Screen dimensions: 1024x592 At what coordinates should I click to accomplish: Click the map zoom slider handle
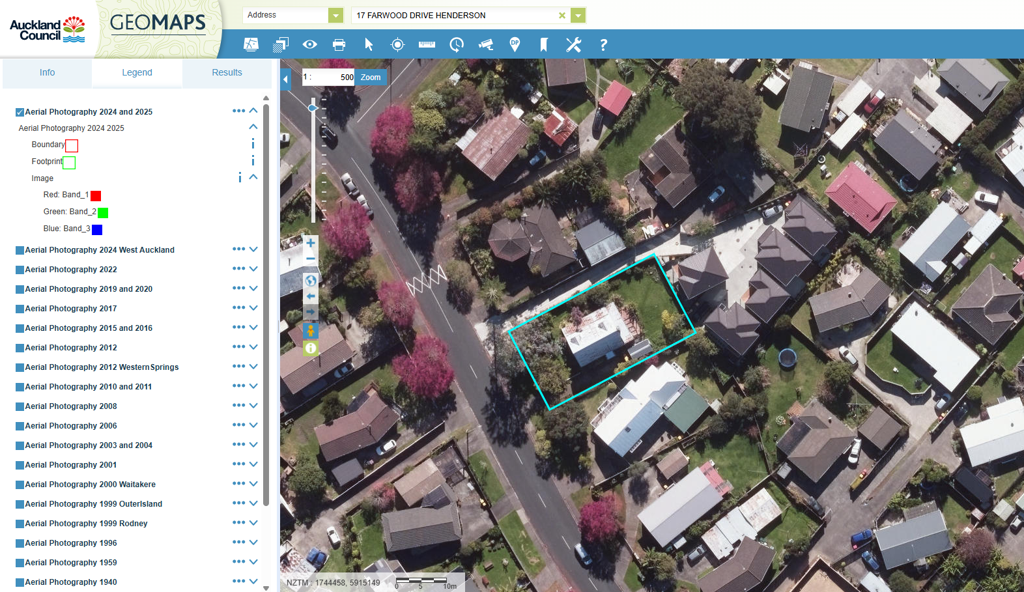click(313, 107)
